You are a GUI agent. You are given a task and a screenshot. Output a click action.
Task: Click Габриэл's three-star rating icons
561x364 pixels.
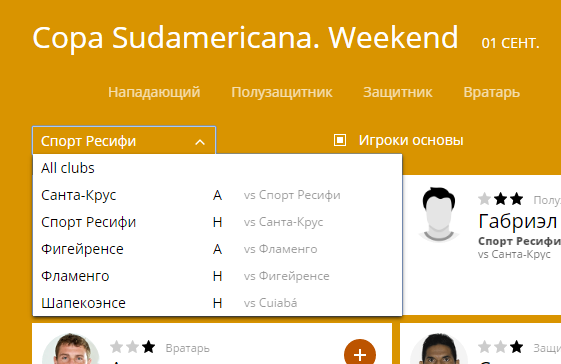(x=501, y=199)
